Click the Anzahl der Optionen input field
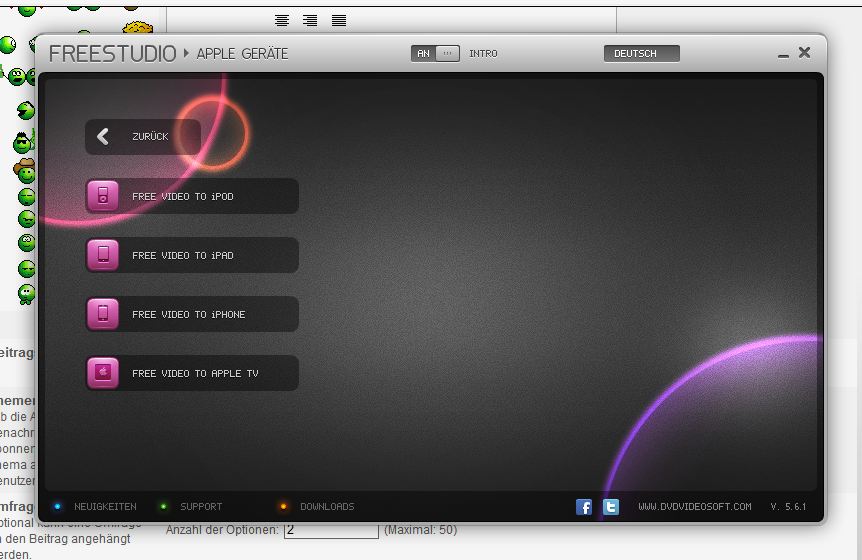The height and width of the screenshot is (560, 862). pyautogui.click(x=331, y=530)
